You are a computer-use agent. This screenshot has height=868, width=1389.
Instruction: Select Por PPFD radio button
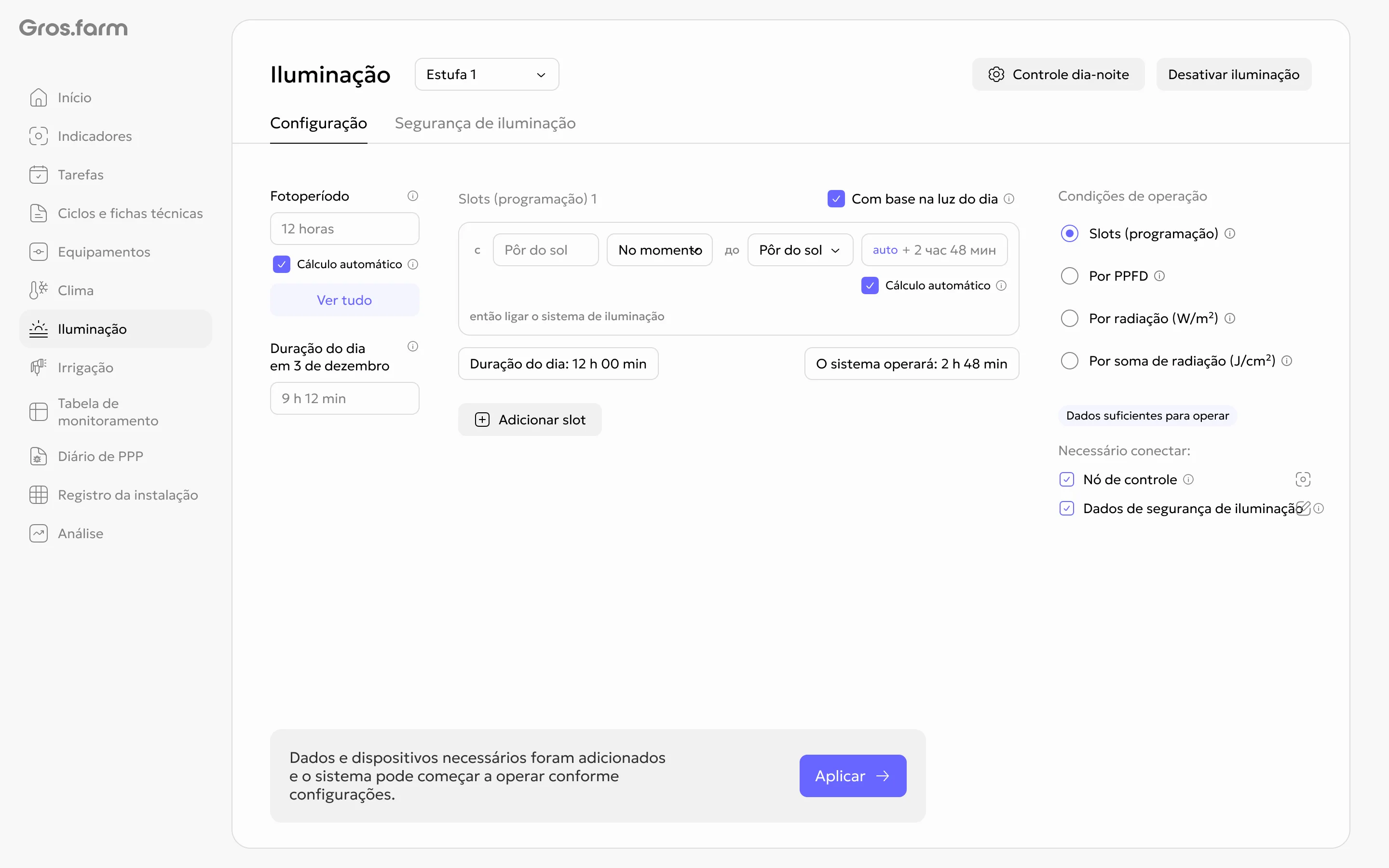click(1069, 275)
